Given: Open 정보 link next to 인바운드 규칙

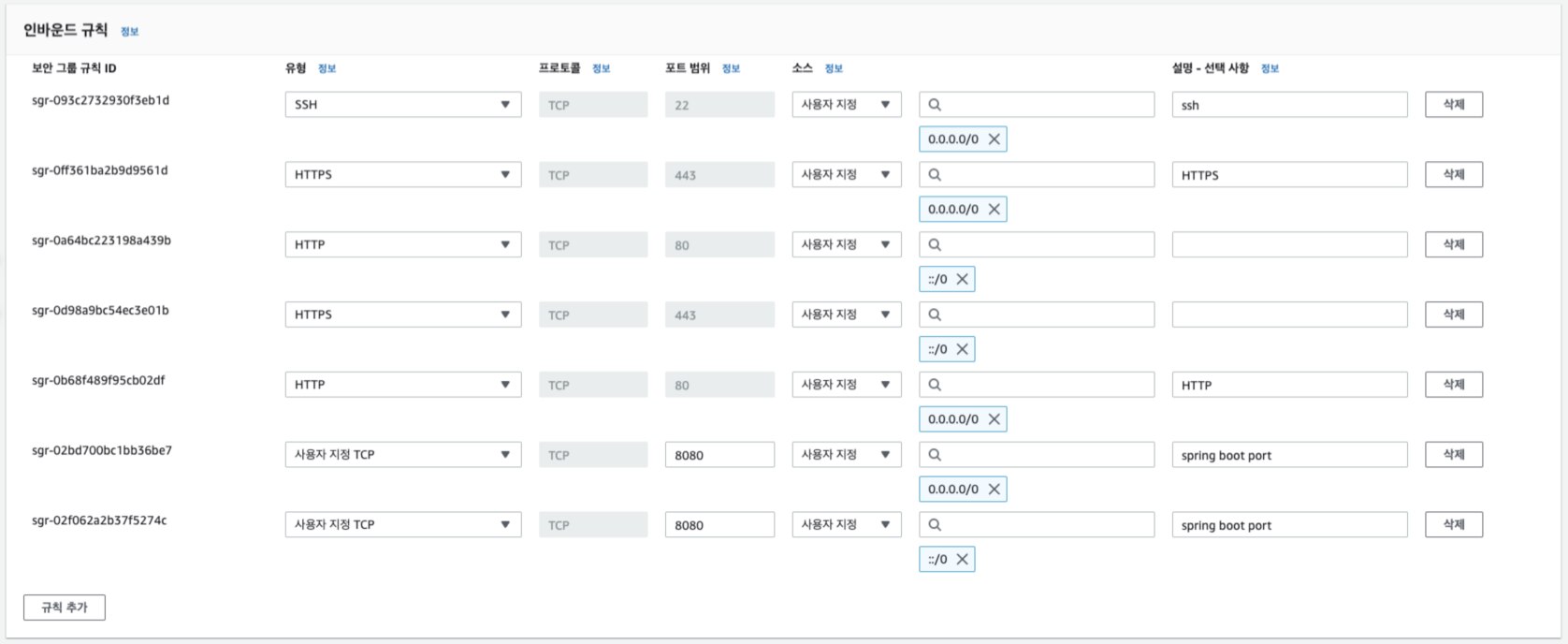Looking at the screenshot, I should point(130,32).
